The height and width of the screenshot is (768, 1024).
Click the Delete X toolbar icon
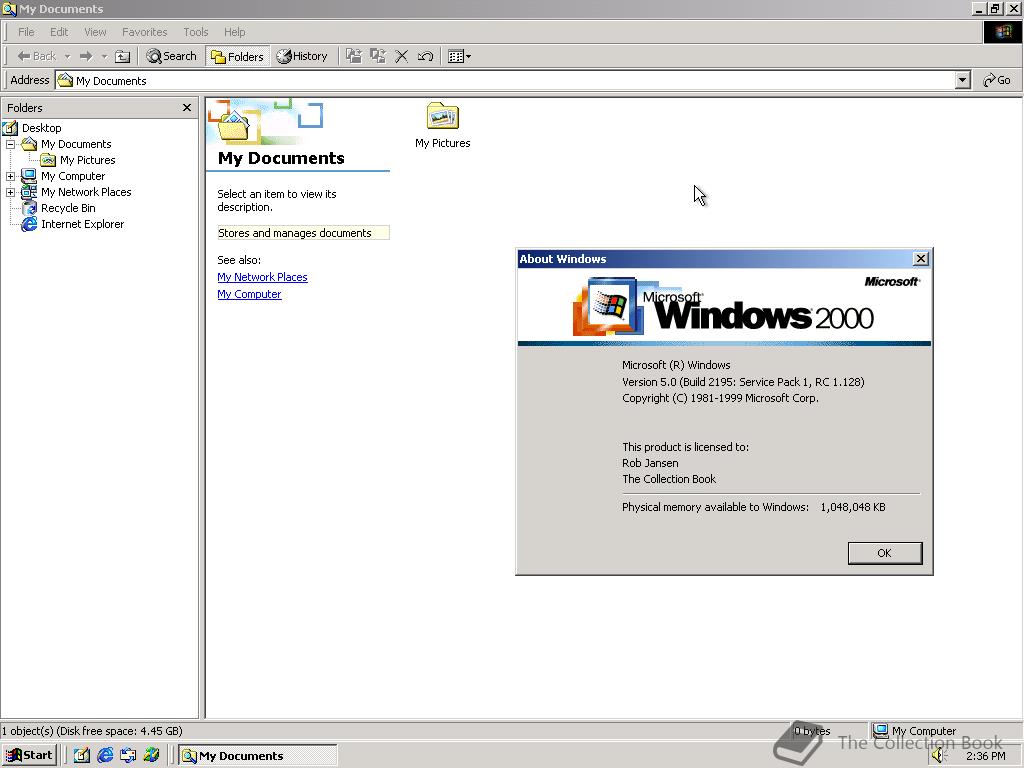coord(402,56)
